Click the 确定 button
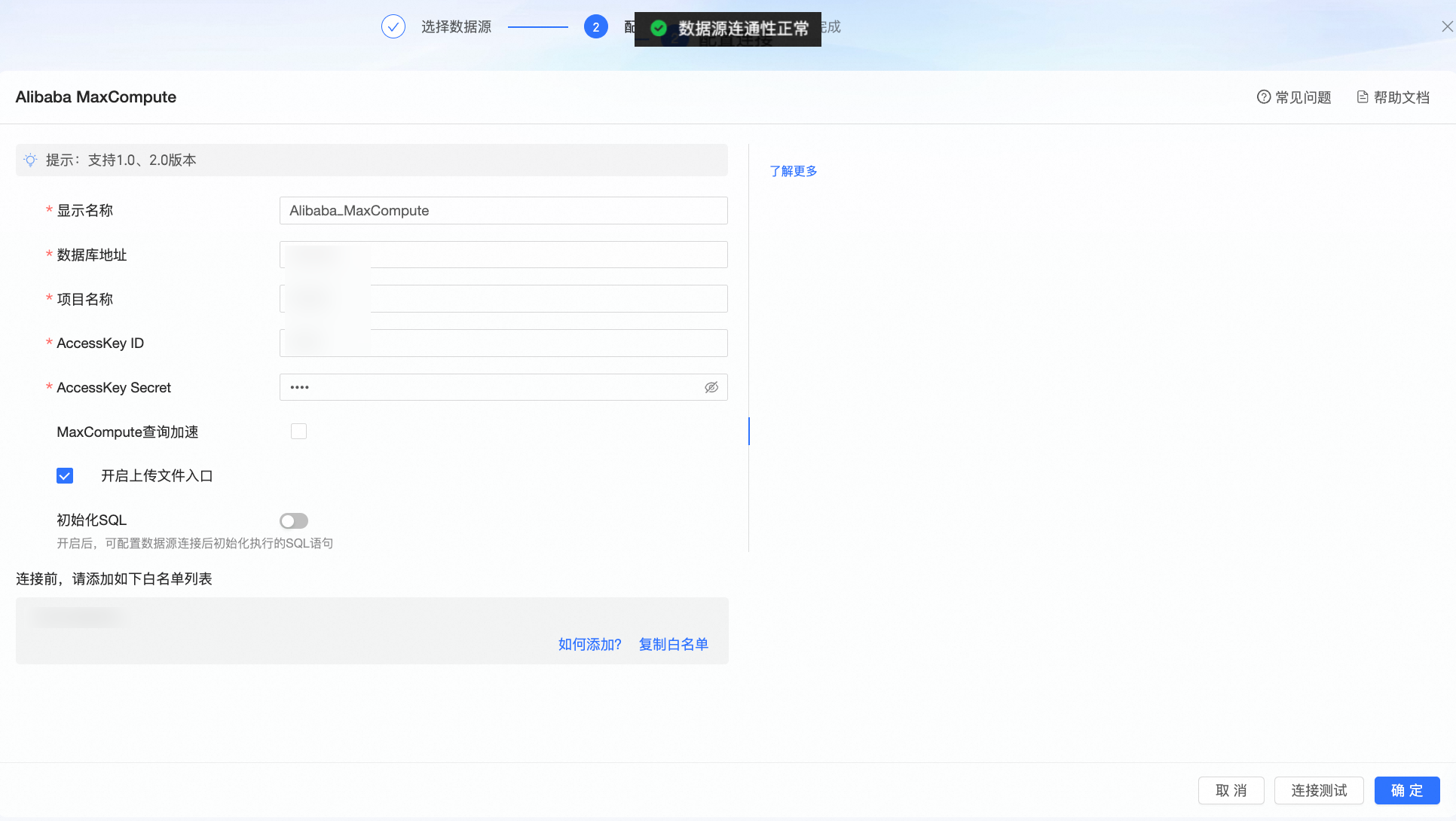The image size is (1456, 821). tap(1407, 791)
